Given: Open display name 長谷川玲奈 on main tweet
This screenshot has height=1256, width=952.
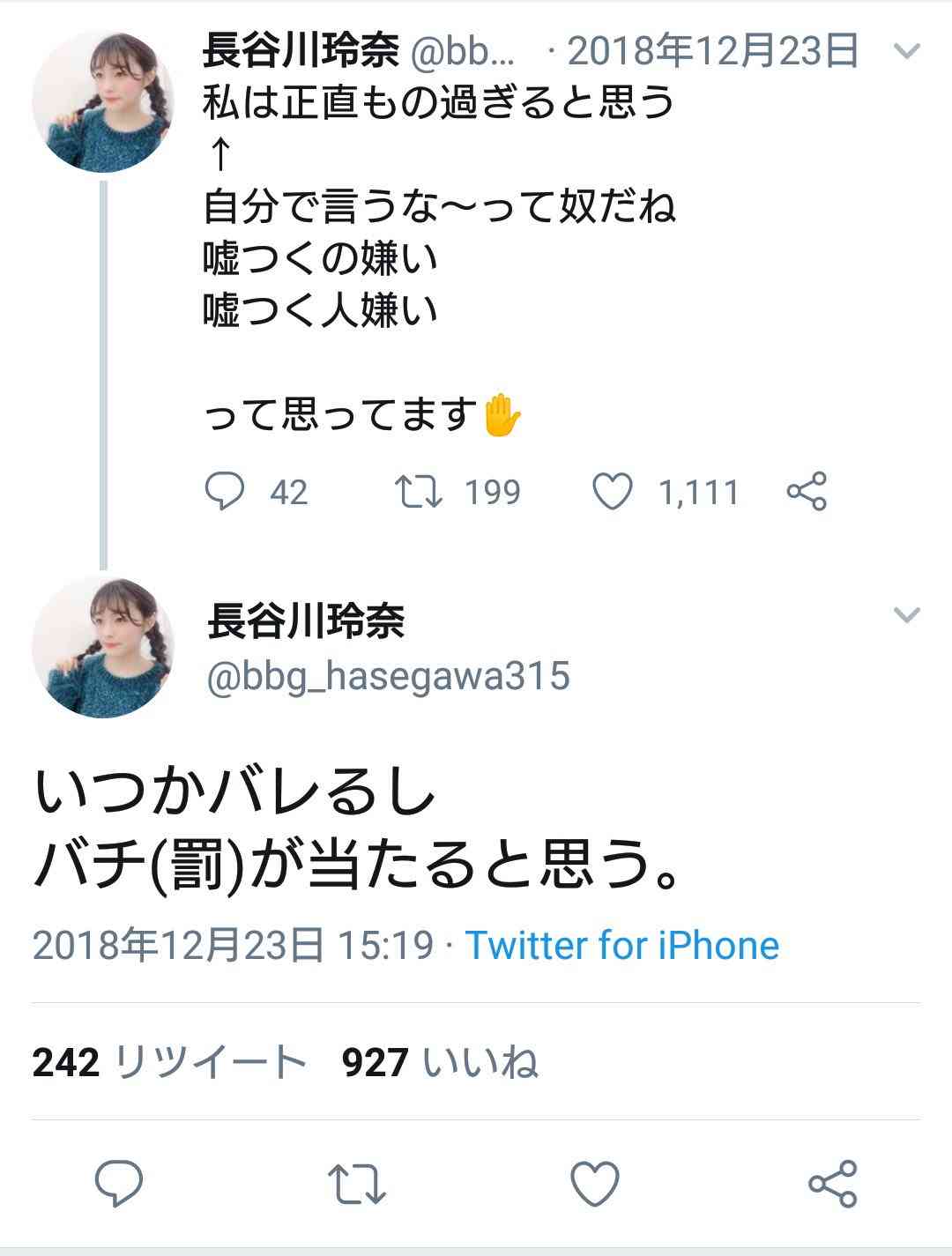Looking at the screenshot, I should [306, 621].
